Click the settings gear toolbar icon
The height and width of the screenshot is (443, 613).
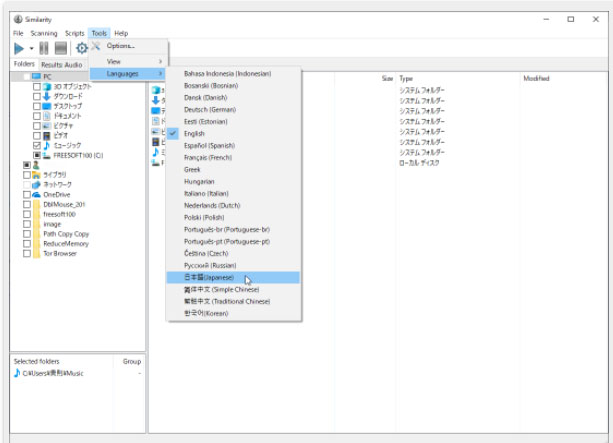point(82,48)
